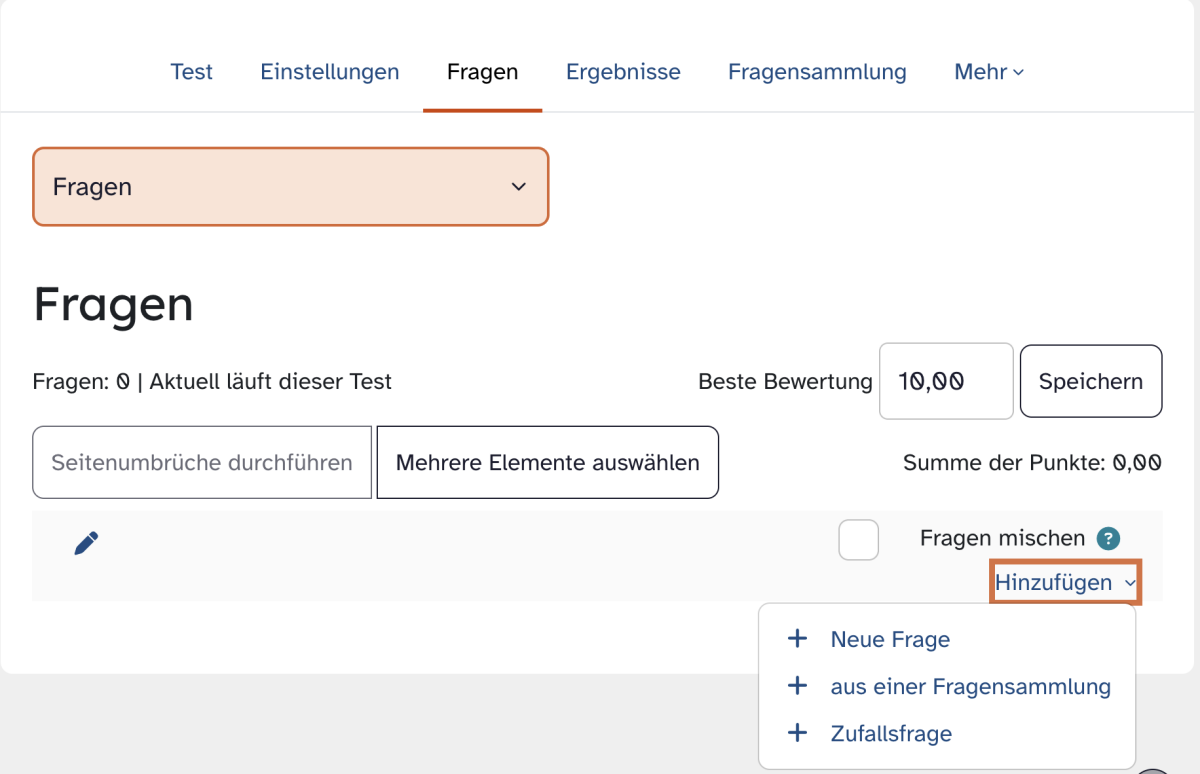Viewport: 1200px width, 774px height.
Task: Select the Fragen tab
Action: 483,72
